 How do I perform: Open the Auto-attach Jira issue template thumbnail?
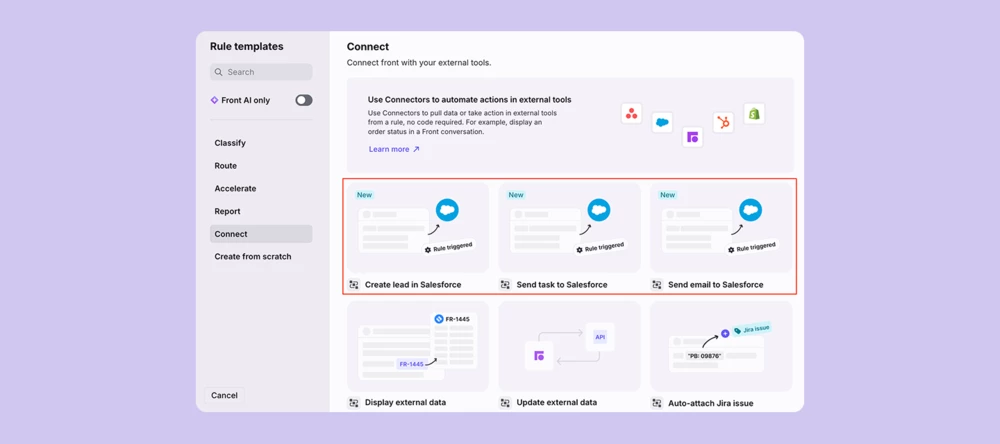click(721, 346)
